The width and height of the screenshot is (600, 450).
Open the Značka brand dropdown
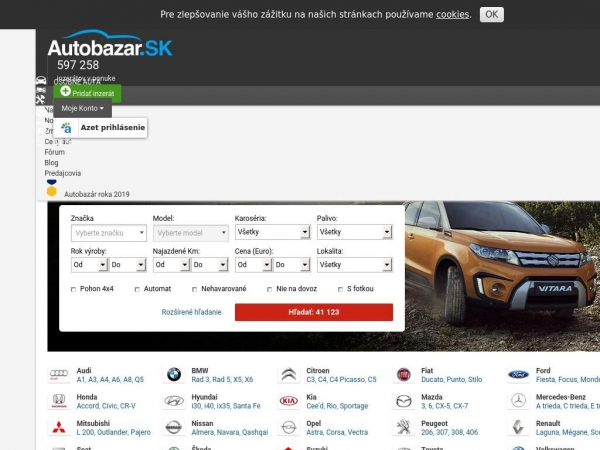pos(109,233)
